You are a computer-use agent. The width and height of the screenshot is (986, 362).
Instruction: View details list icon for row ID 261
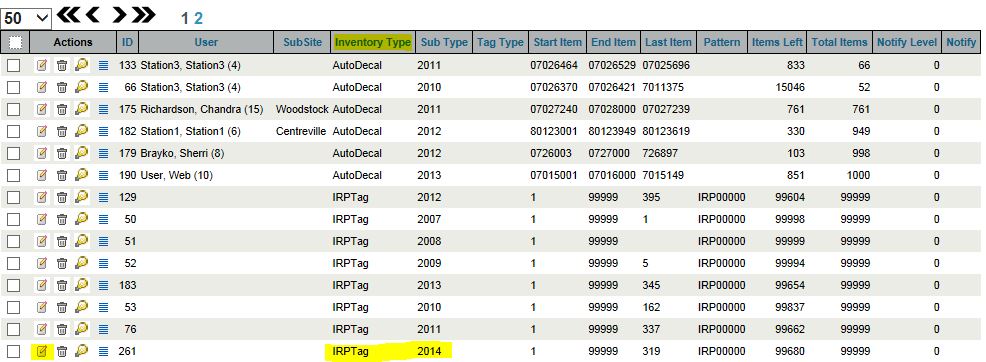(x=104, y=351)
